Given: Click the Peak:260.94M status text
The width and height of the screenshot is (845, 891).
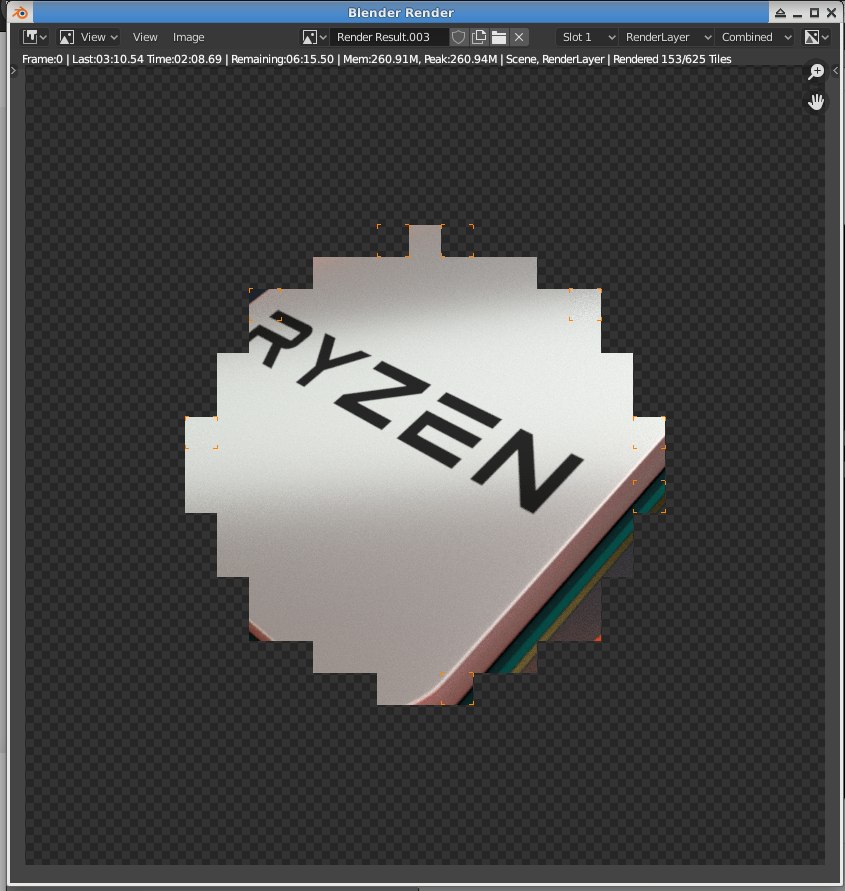Looking at the screenshot, I should coord(460,59).
